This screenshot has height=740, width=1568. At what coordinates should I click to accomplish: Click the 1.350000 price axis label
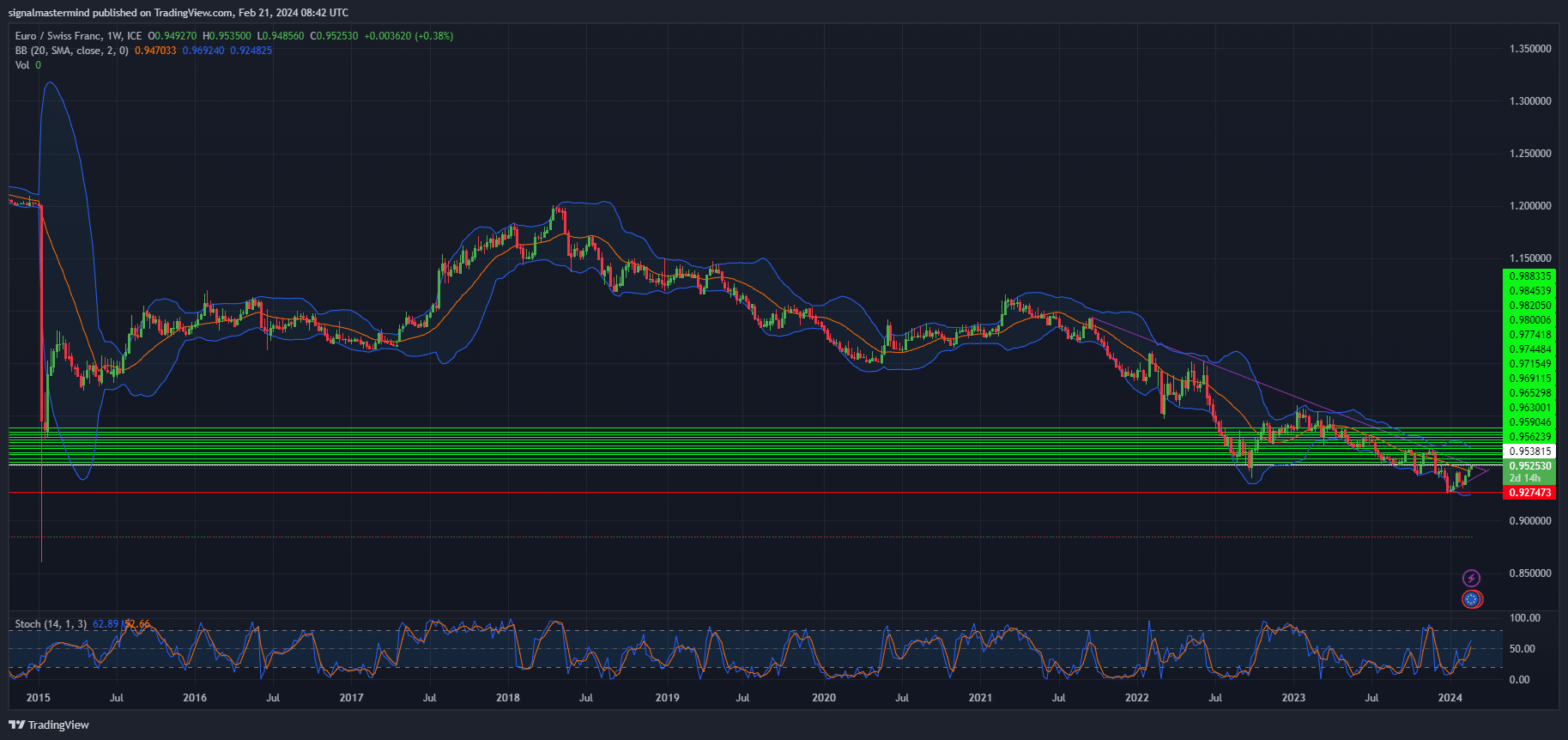click(x=1530, y=49)
